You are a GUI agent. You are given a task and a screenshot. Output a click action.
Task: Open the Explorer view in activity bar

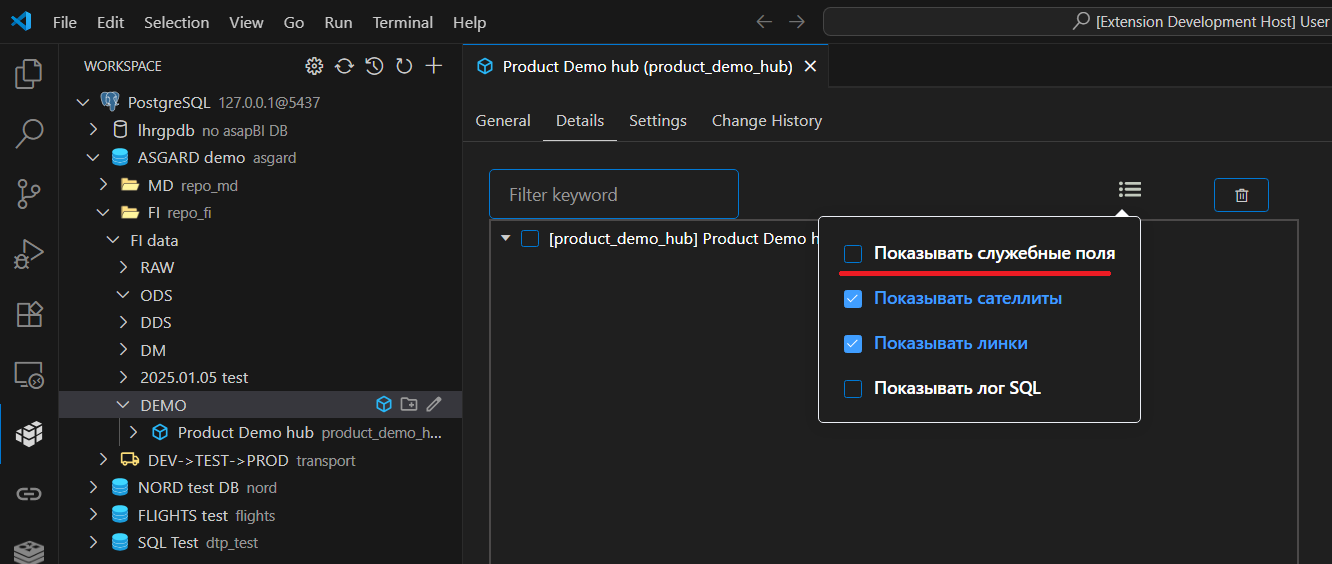pos(29,74)
